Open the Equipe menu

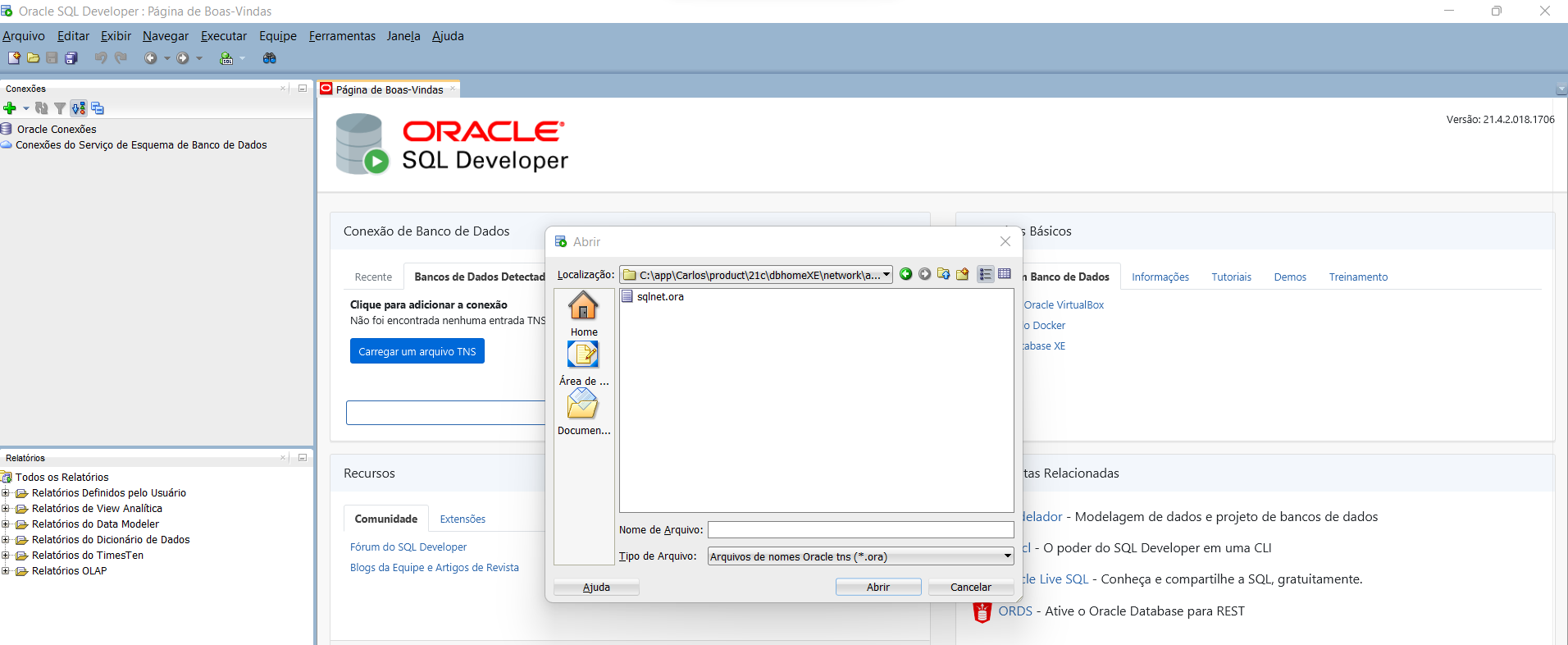pos(278,36)
